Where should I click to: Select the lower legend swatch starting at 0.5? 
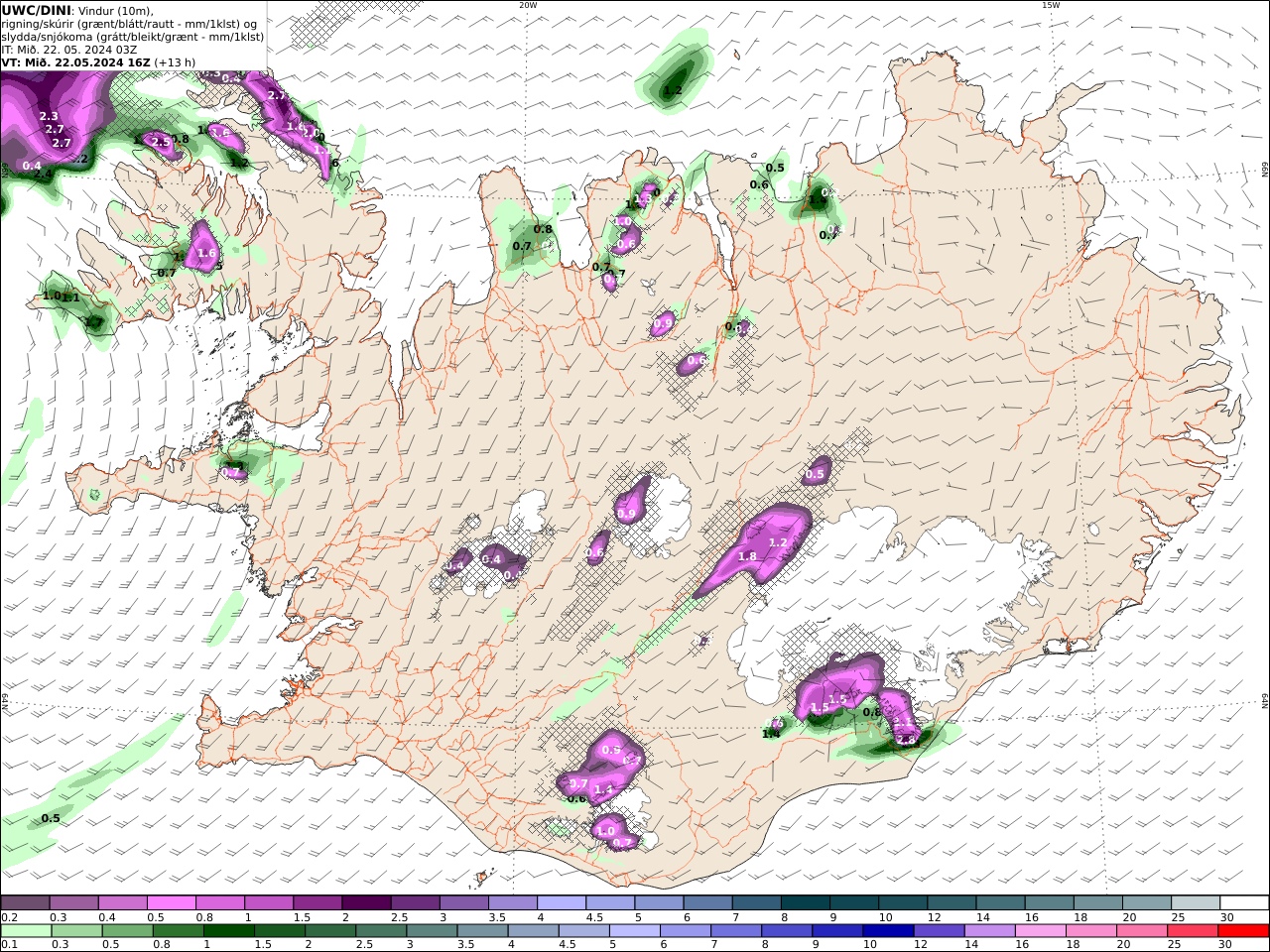click(x=128, y=931)
